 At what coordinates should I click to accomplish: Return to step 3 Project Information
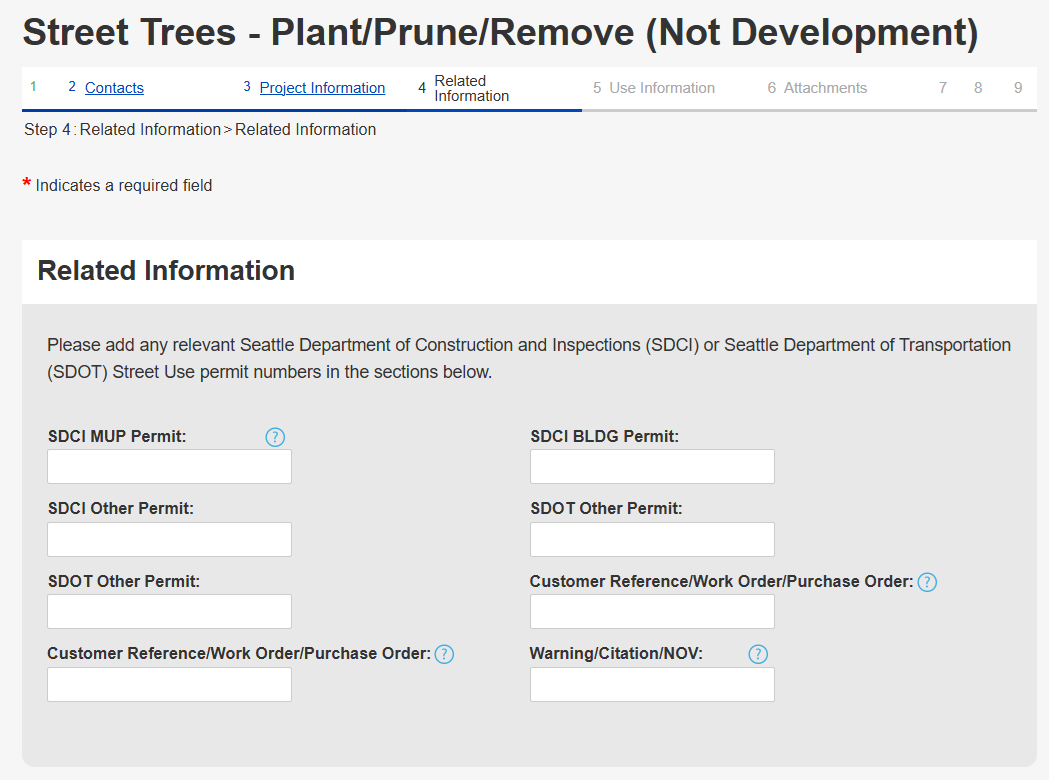tap(322, 88)
